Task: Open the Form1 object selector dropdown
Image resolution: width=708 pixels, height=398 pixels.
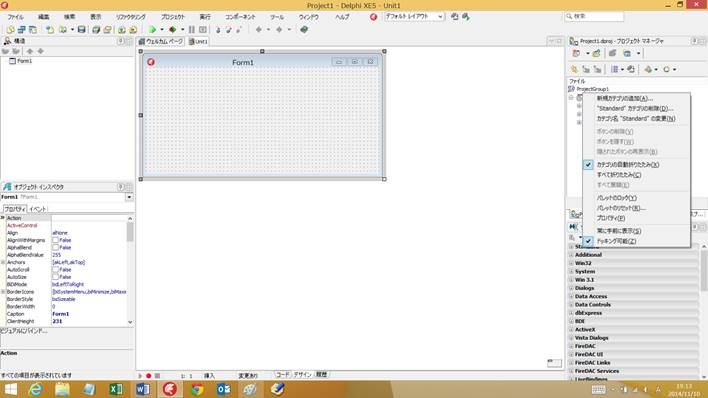Action: pyautogui.click(x=129, y=197)
